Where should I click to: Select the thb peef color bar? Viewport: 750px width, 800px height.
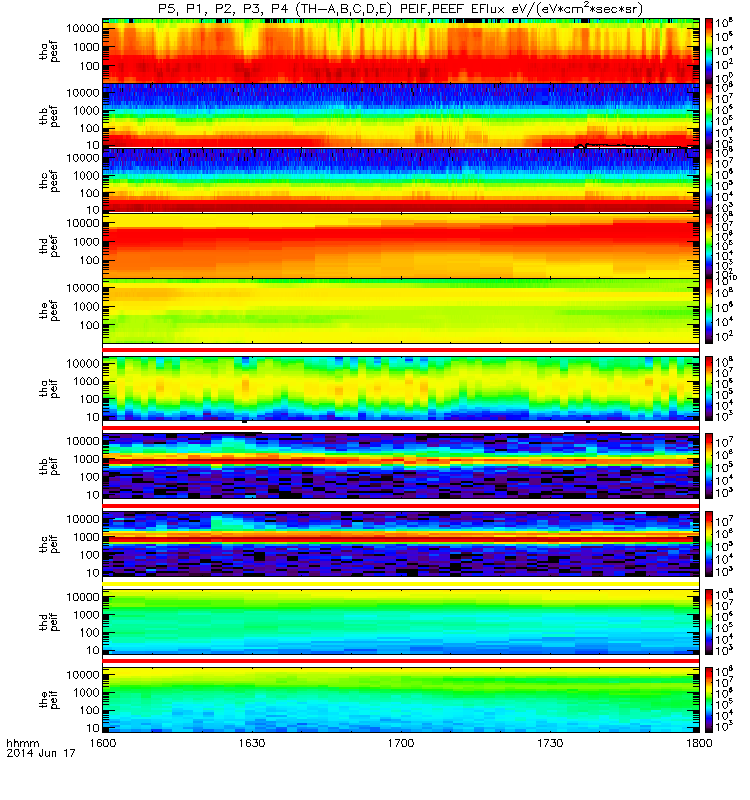click(709, 116)
